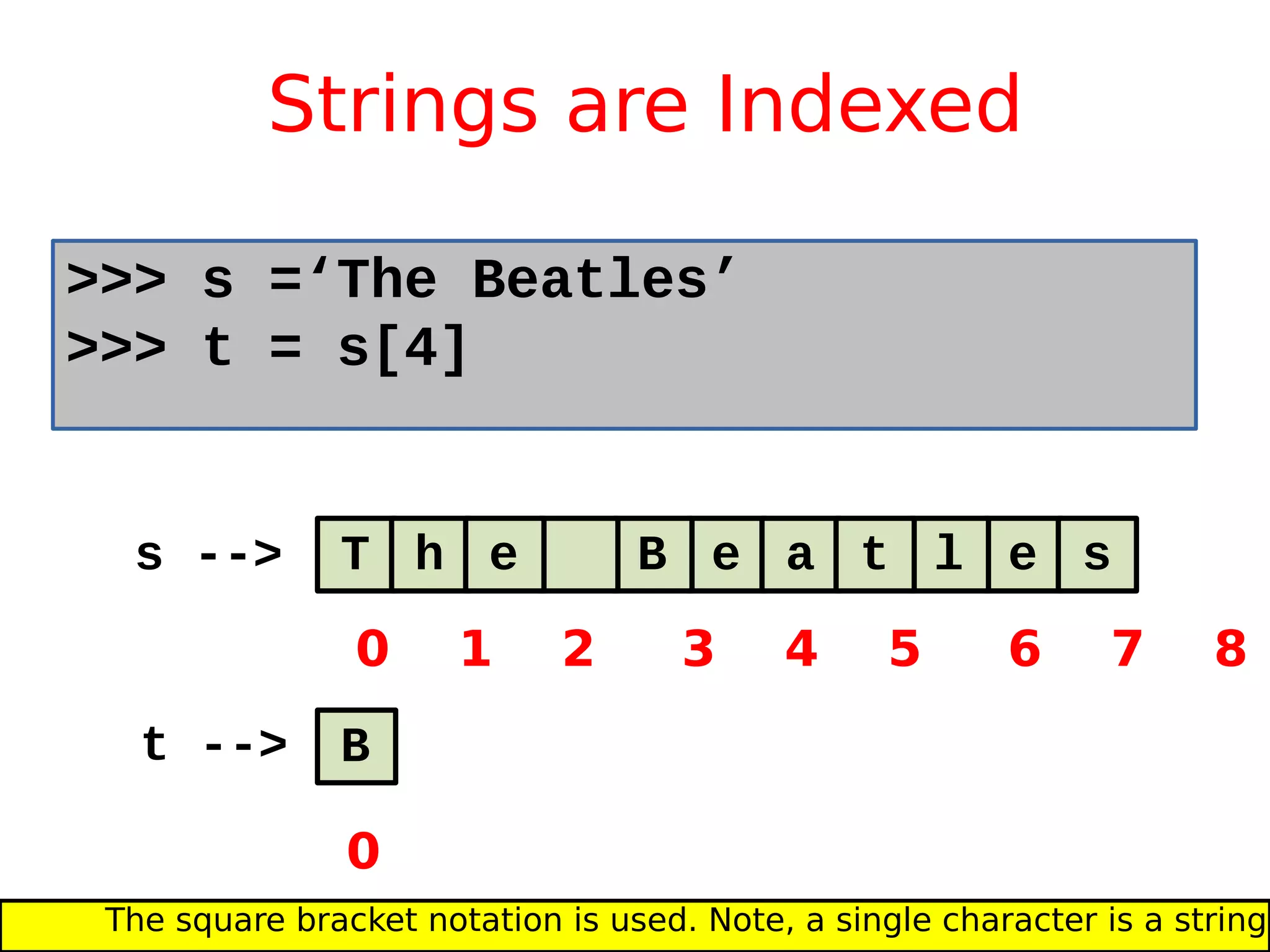
Task: Select the 'a' cell in string s
Action: click(800, 555)
